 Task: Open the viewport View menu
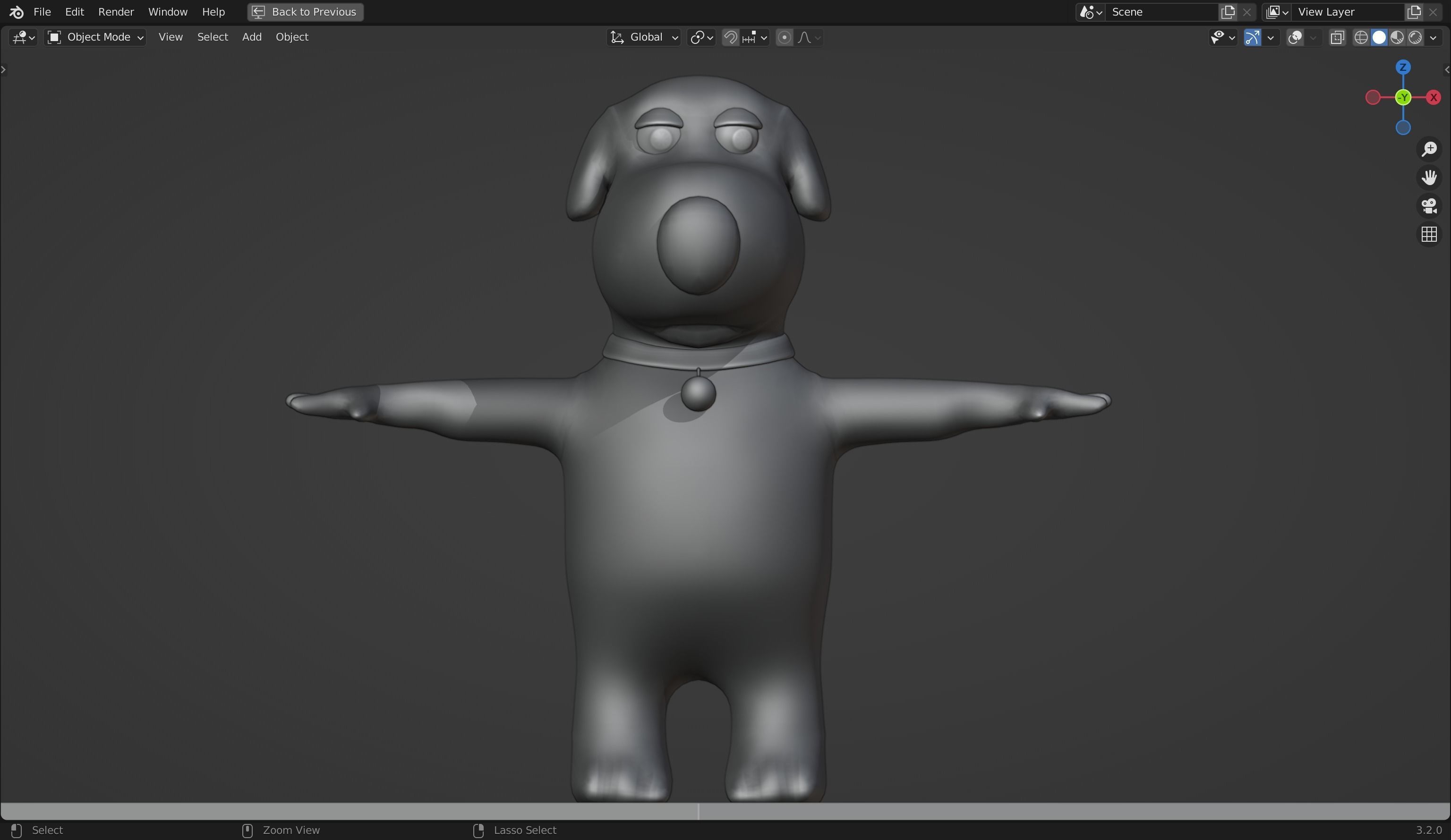coord(171,37)
